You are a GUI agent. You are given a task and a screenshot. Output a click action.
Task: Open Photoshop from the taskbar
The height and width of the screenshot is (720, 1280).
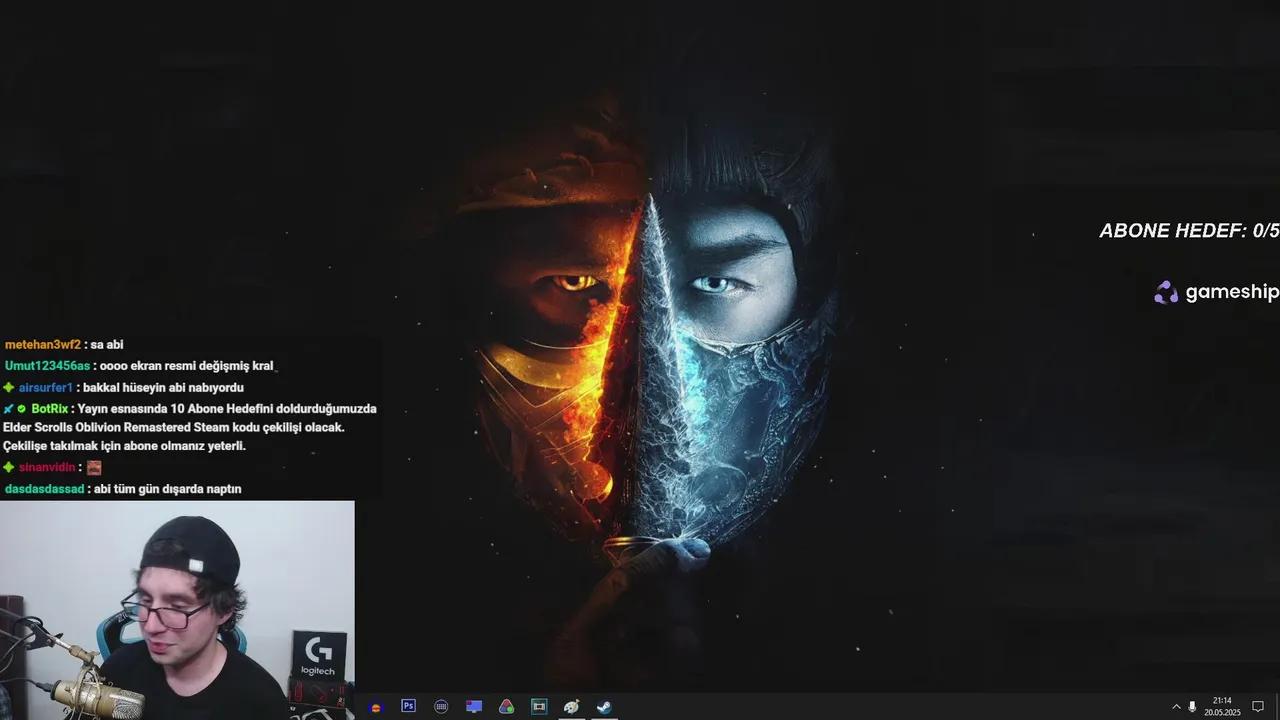tap(408, 706)
